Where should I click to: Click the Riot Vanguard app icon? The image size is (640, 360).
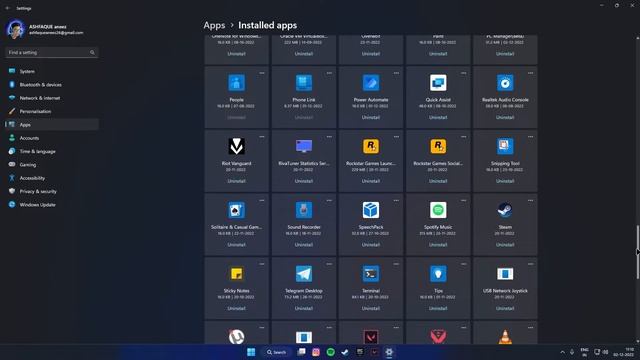click(x=236, y=146)
